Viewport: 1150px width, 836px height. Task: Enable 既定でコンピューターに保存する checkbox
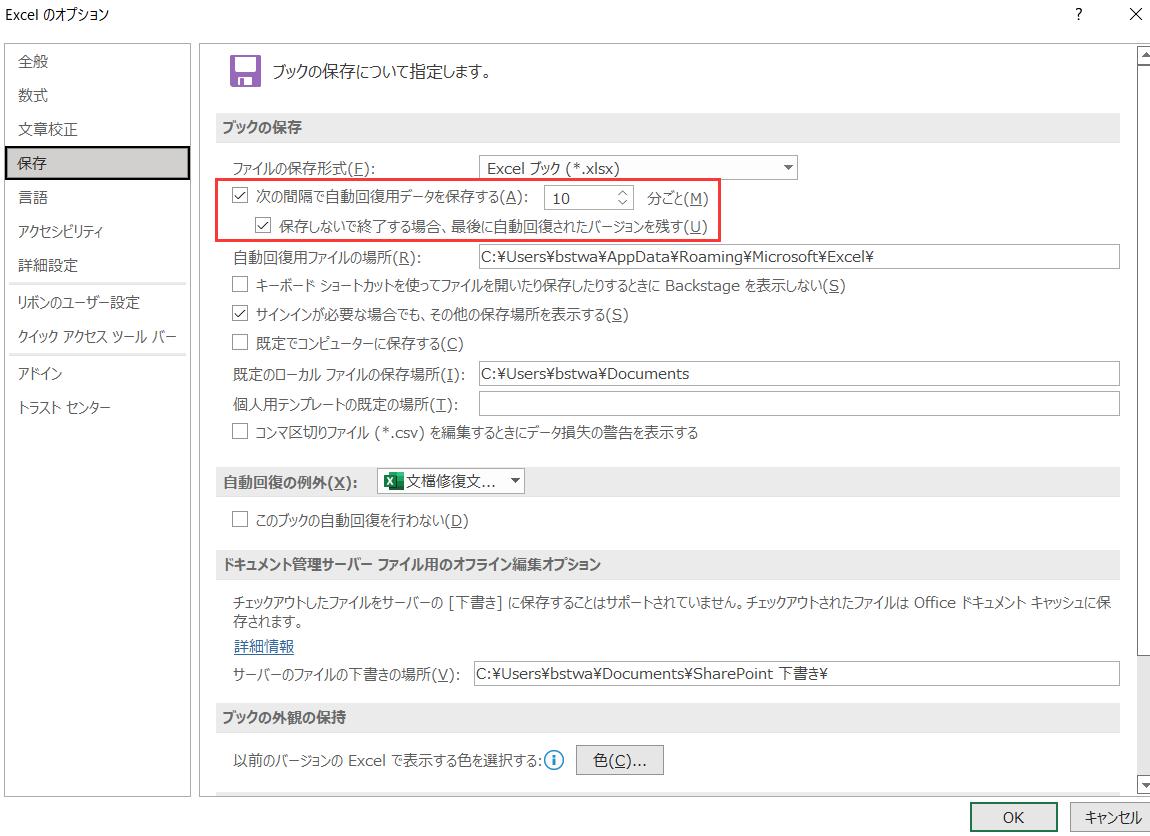[x=240, y=342]
